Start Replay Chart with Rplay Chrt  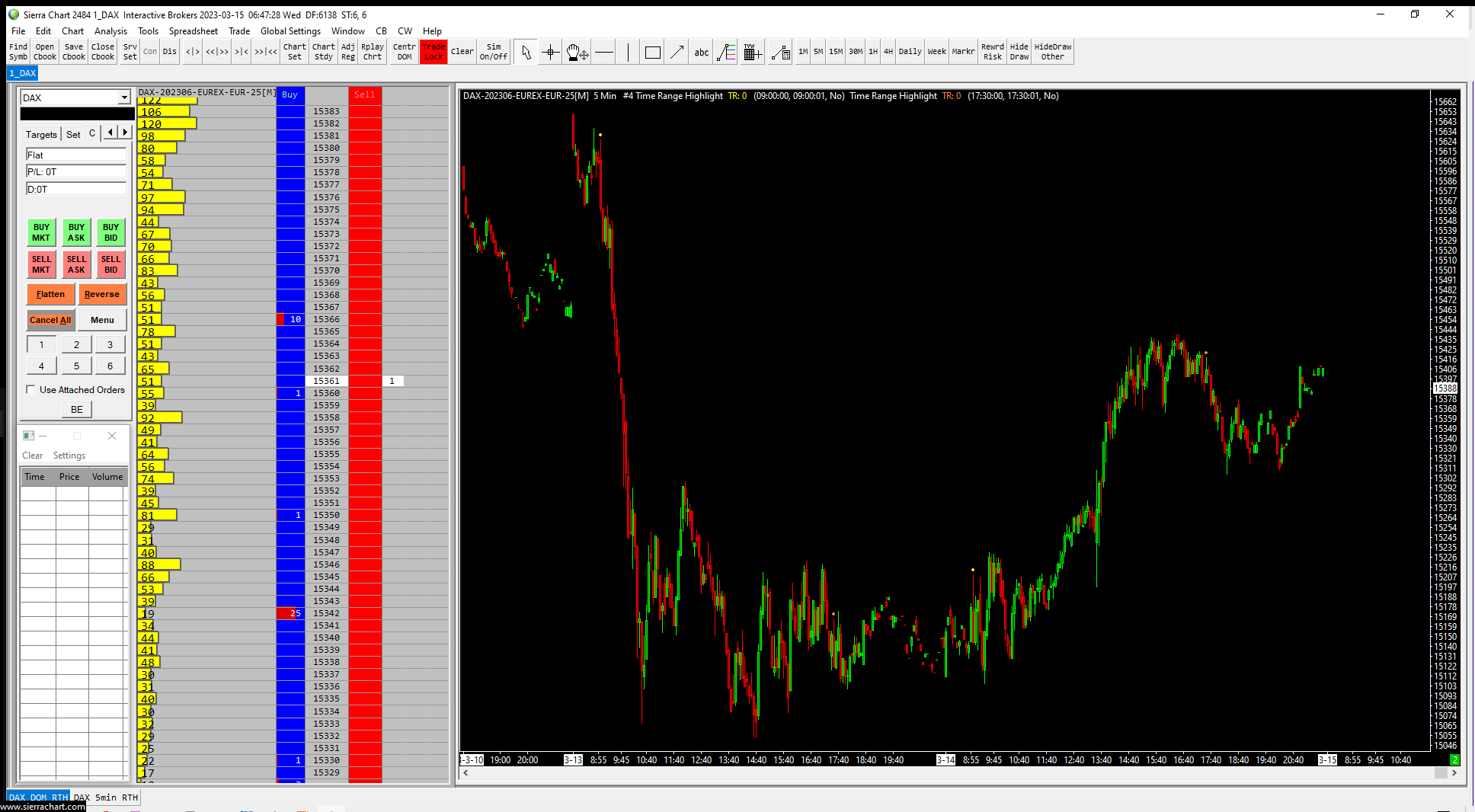[373, 52]
